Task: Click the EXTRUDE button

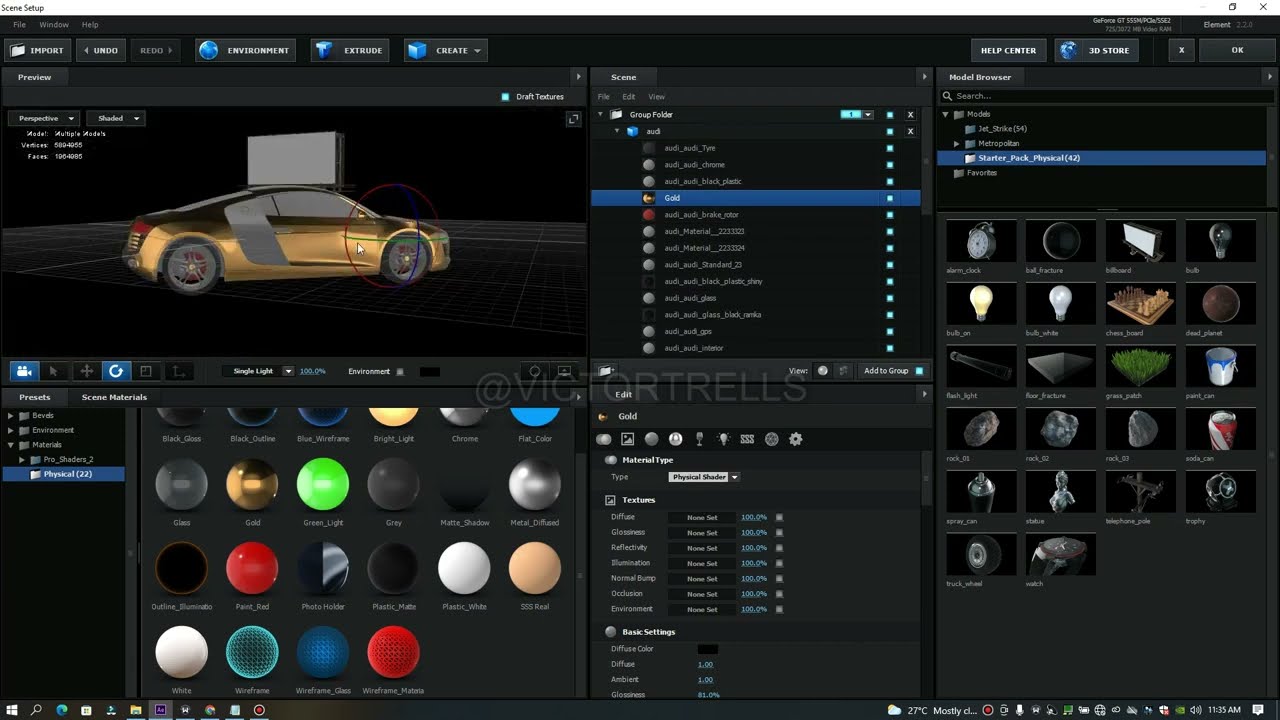Action: pos(350,50)
